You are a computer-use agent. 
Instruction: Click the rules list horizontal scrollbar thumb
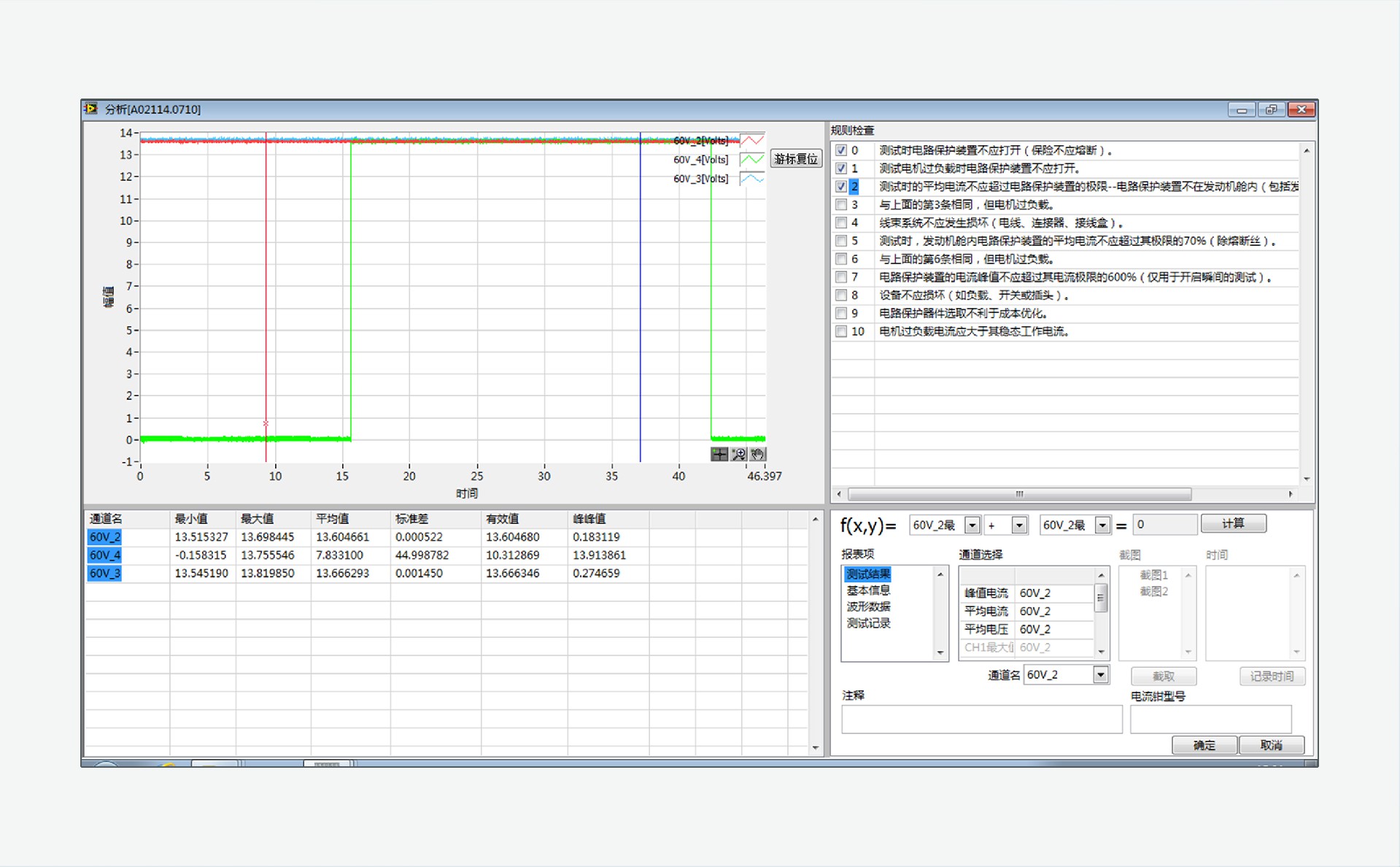click(1019, 494)
